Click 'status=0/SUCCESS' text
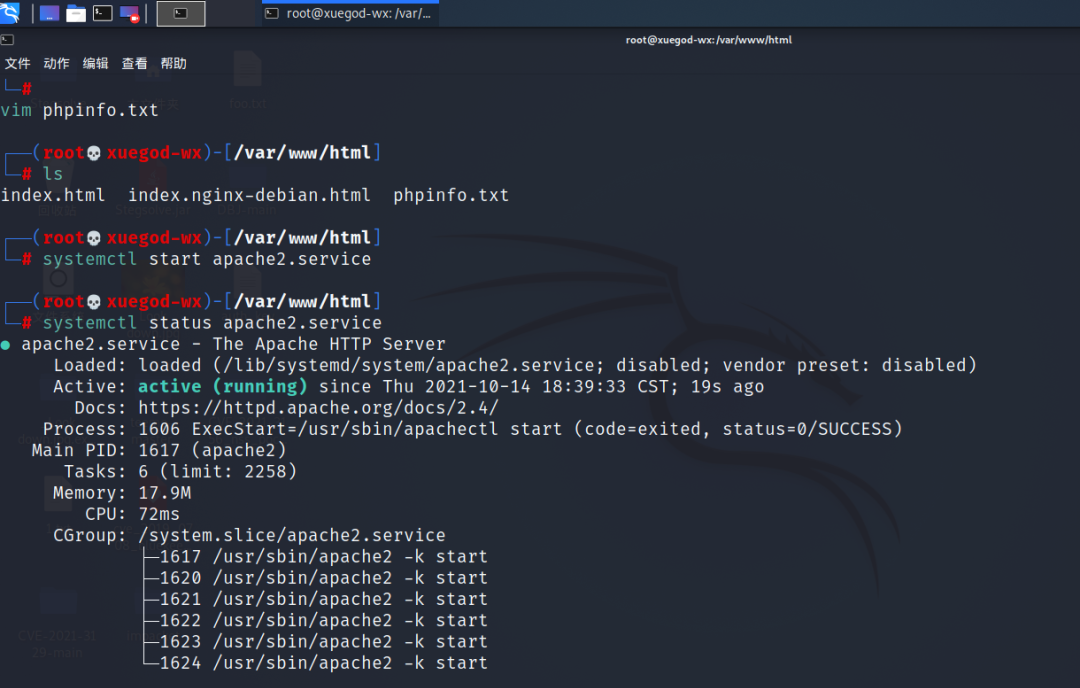1080x688 pixels. pyautogui.click(x=807, y=429)
